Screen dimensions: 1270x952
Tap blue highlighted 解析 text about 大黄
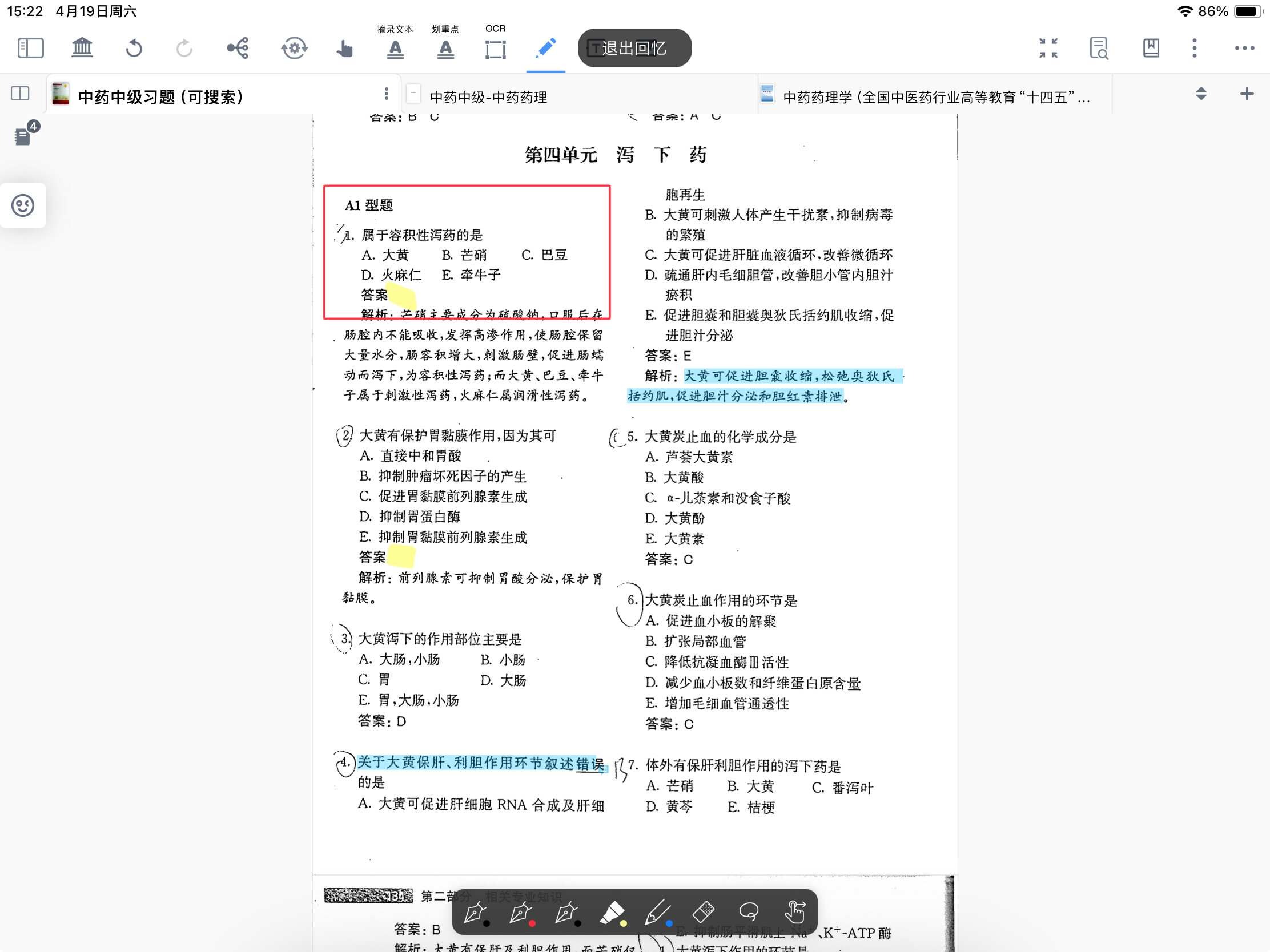765,386
